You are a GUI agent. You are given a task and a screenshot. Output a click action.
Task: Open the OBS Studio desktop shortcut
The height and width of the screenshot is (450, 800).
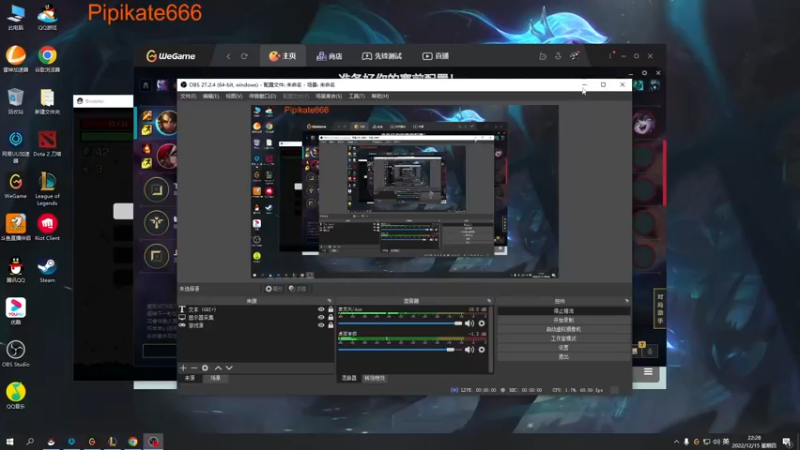[15, 354]
